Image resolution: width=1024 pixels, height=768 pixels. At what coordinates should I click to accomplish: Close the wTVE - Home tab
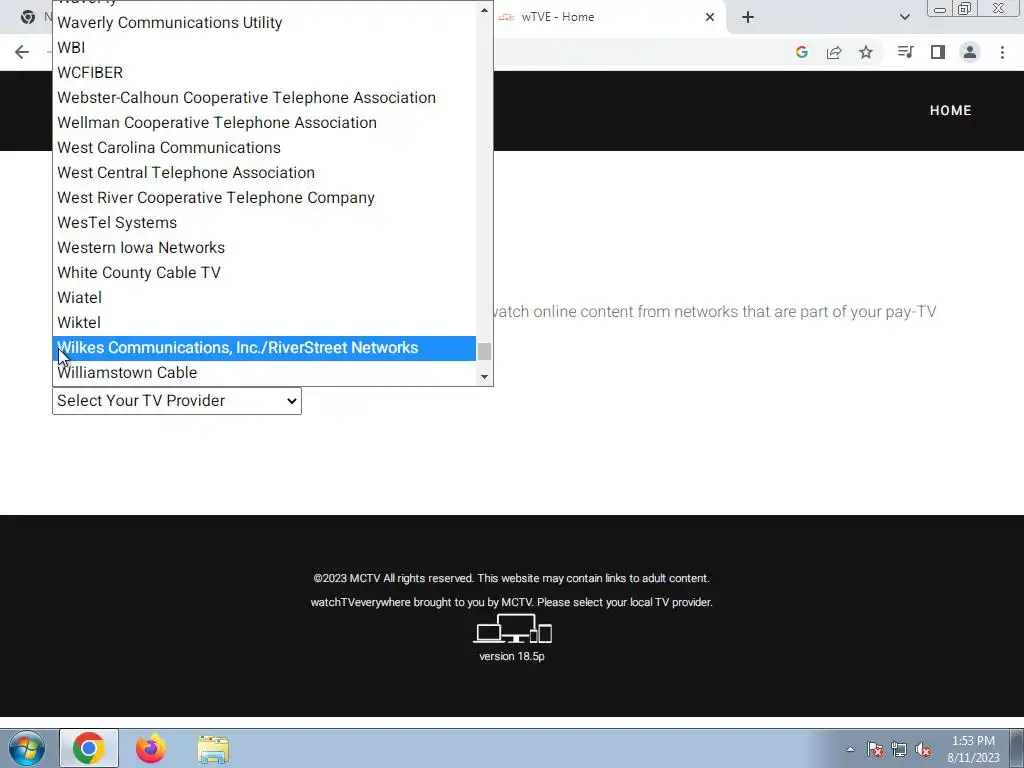710,17
